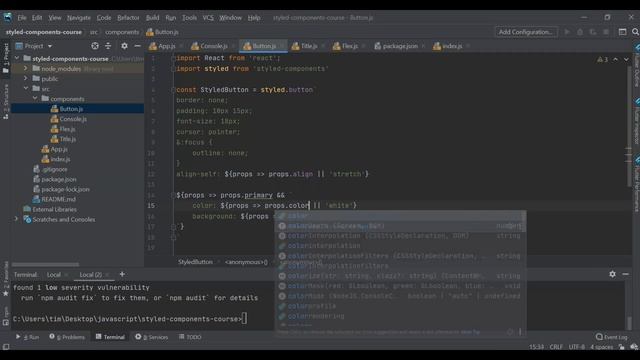Click the warnings count indicator in editor
This screenshot has width=640, height=360.
click(x=602, y=60)
